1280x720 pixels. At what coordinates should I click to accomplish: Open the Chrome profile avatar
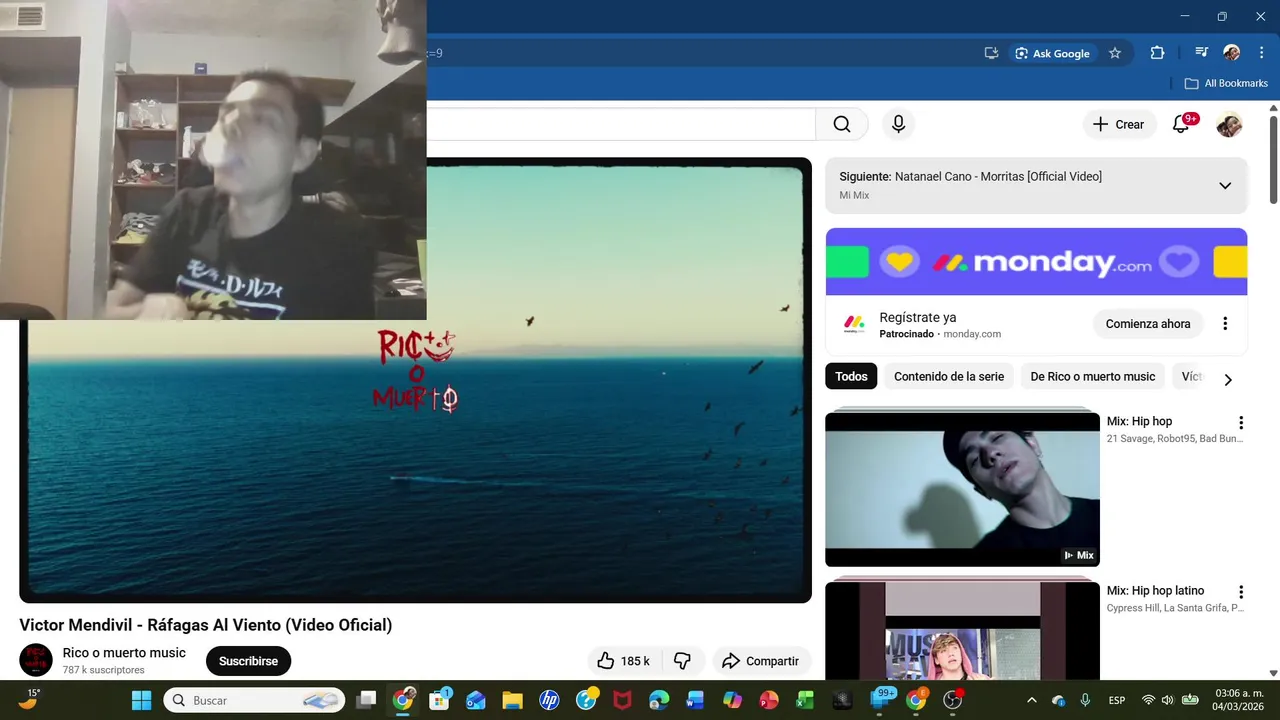1232,53
